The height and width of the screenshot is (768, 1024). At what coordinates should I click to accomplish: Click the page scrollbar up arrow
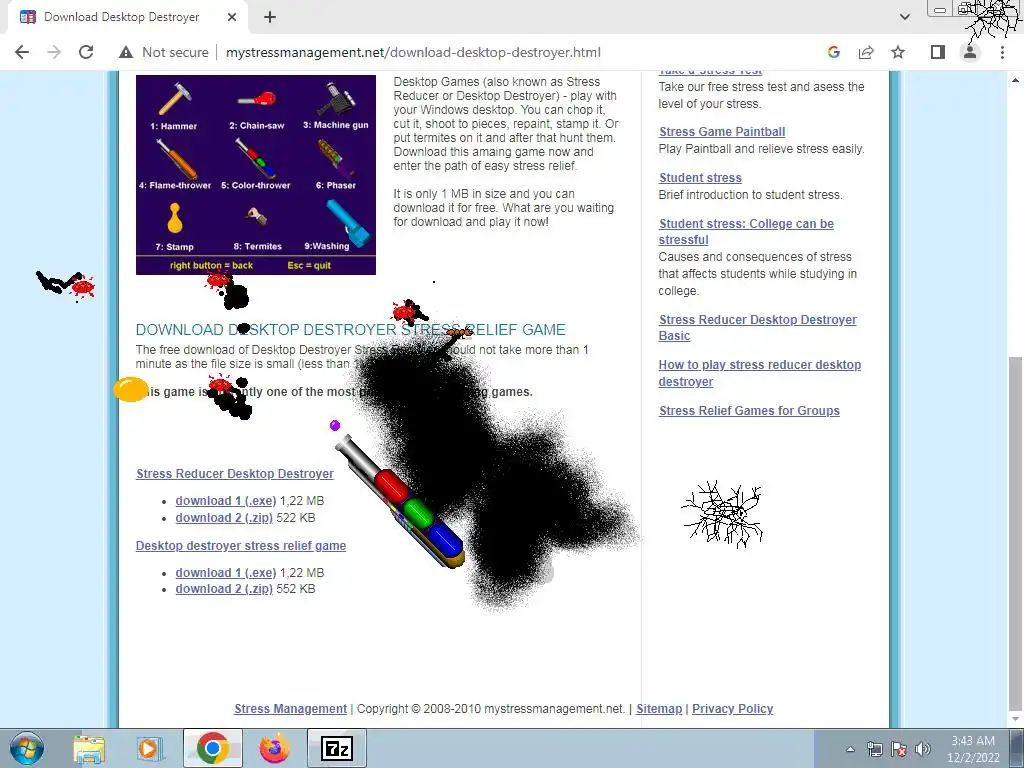click(x=1016, y=80)
